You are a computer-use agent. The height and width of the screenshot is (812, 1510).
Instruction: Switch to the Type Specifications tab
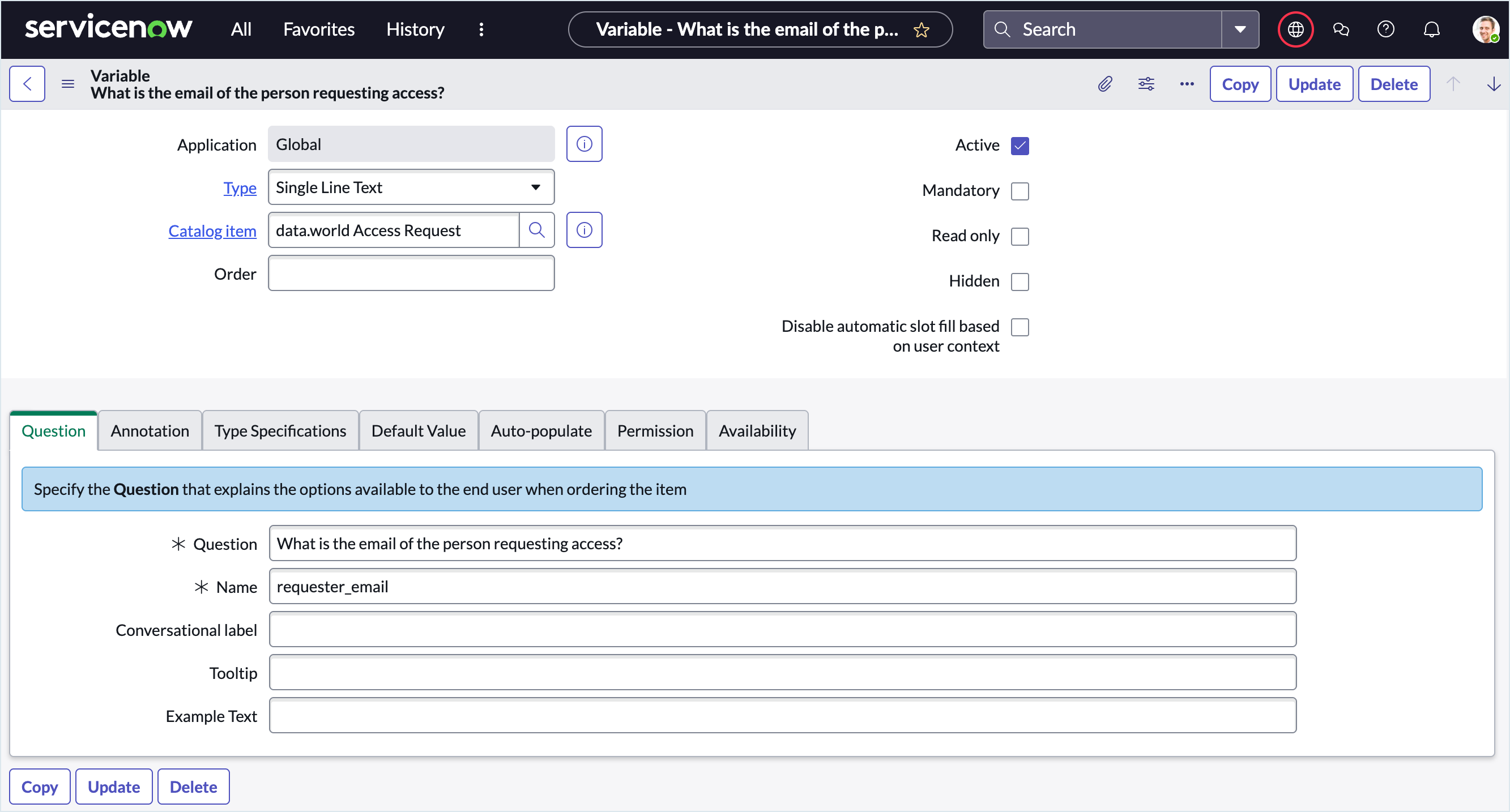280,431
